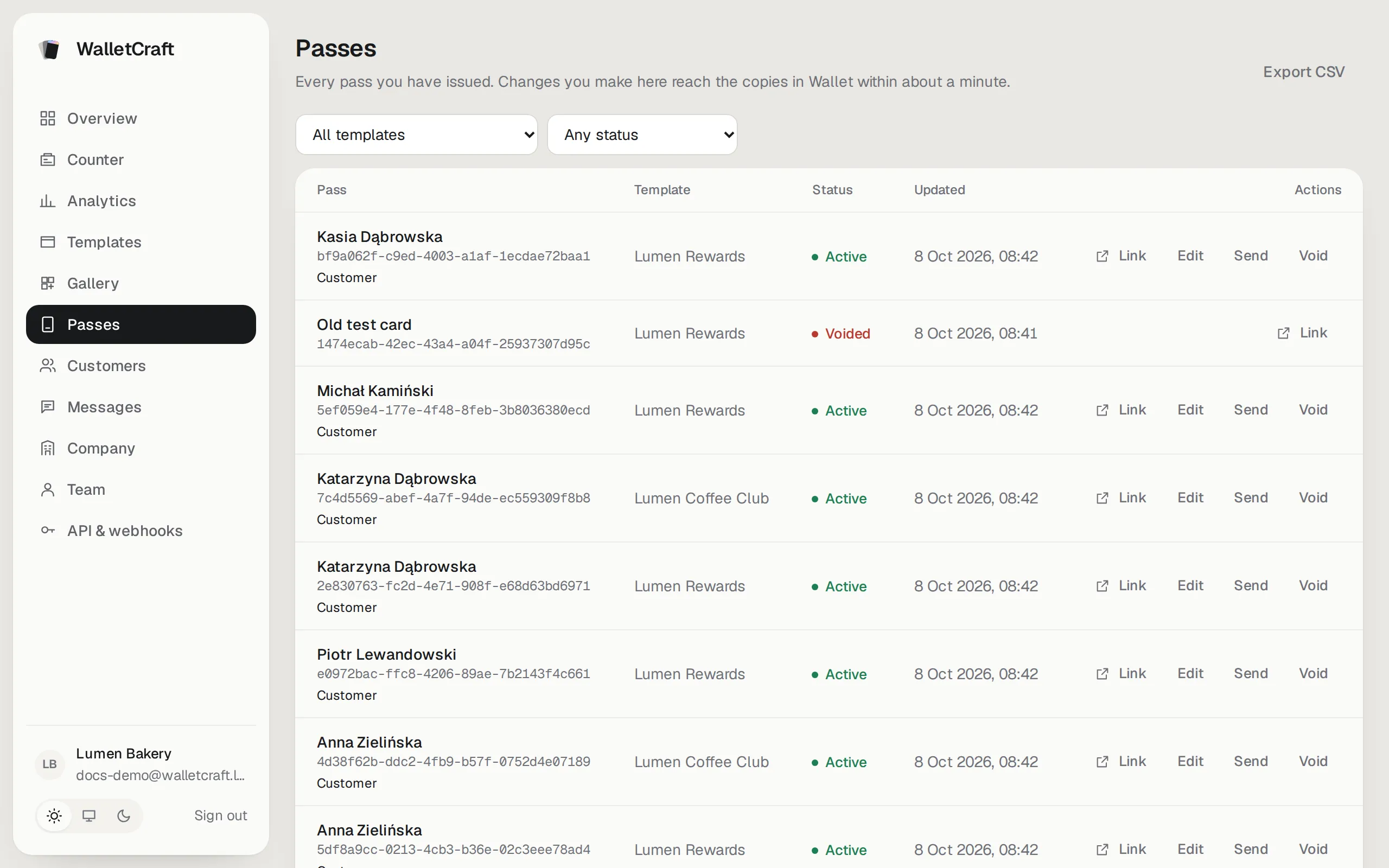Open API & webhooks via its key icon
This screenshot has width=1389, height=868.
pos(48,531)
